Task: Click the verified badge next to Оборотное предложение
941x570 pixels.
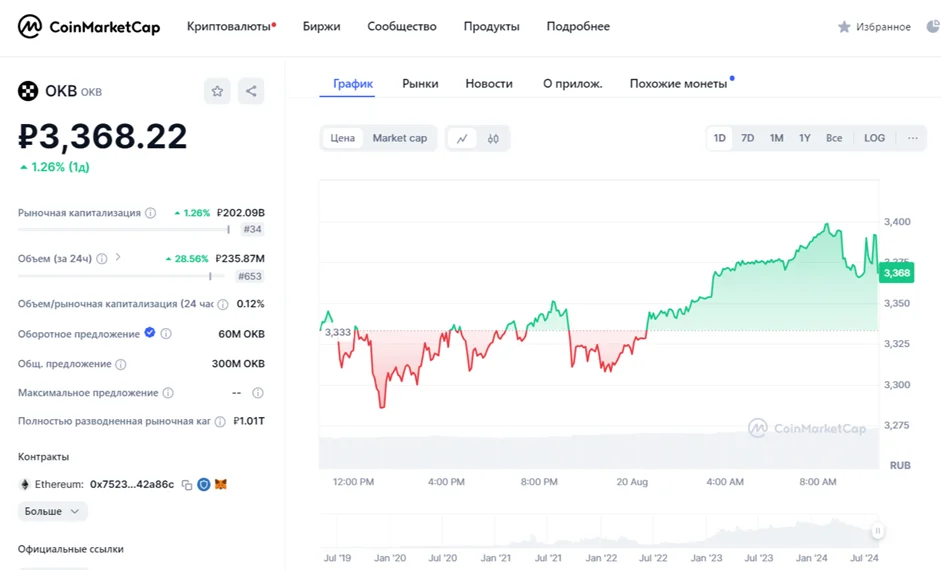Action: [150, 332]
